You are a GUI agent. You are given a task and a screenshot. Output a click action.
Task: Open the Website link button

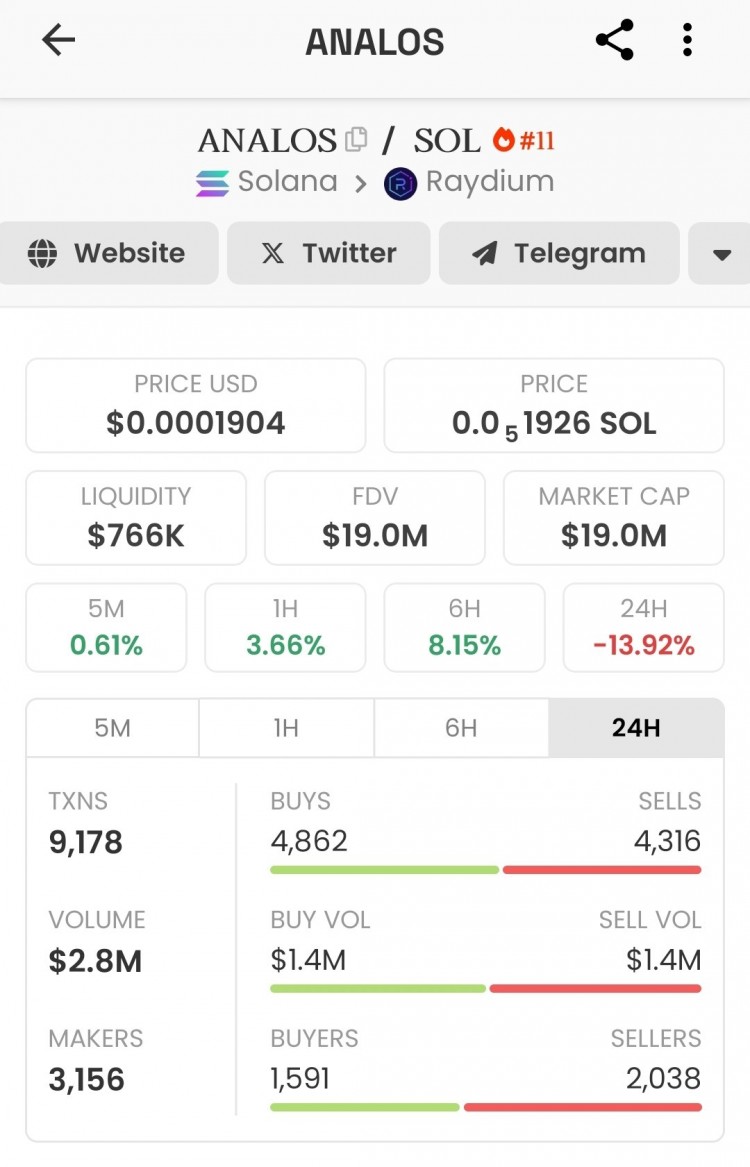(x=108, y=254)
